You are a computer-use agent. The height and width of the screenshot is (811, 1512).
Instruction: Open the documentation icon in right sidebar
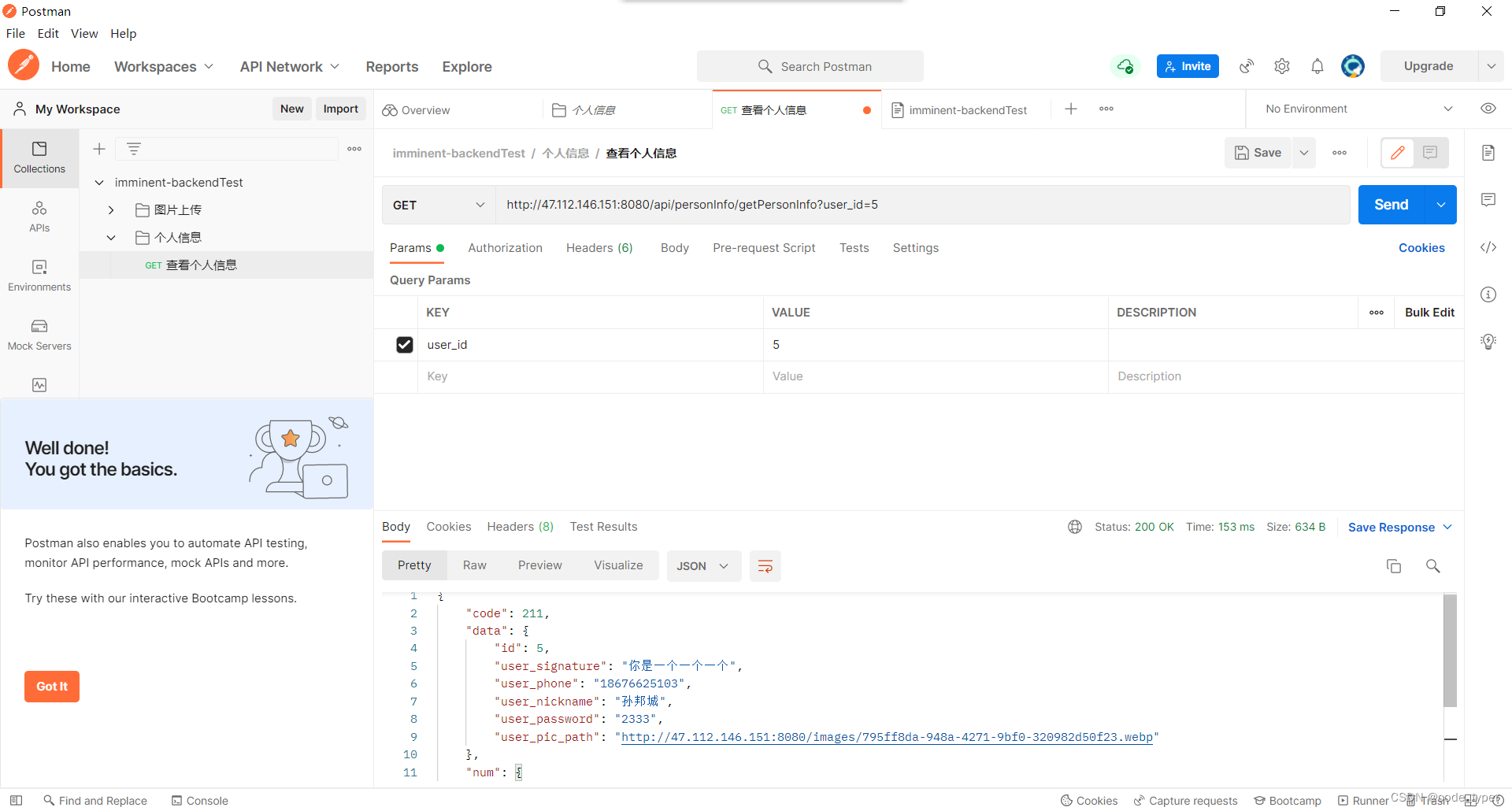(x=1488, y=153)
